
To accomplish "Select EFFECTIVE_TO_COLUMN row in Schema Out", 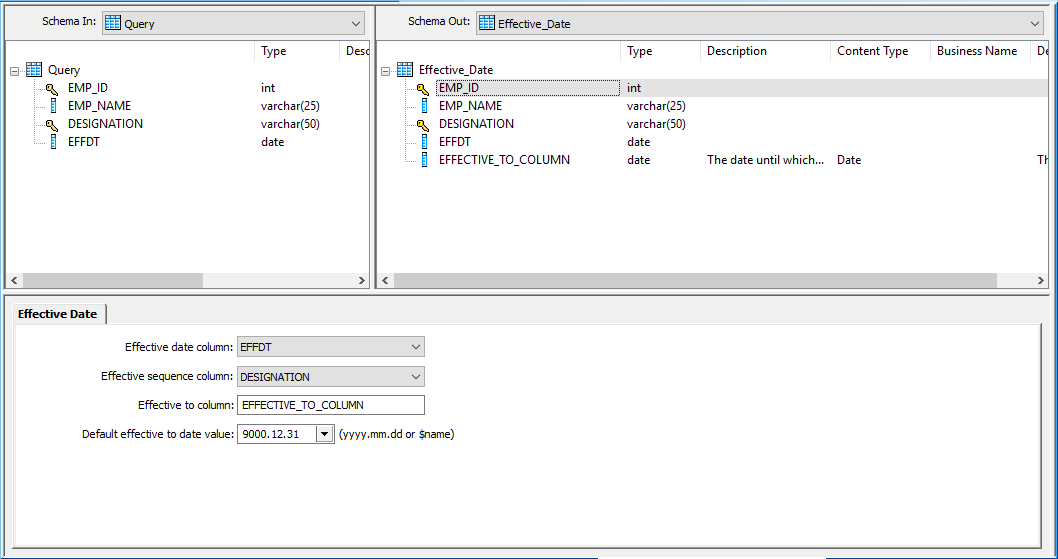I will [x=712, y=160].
